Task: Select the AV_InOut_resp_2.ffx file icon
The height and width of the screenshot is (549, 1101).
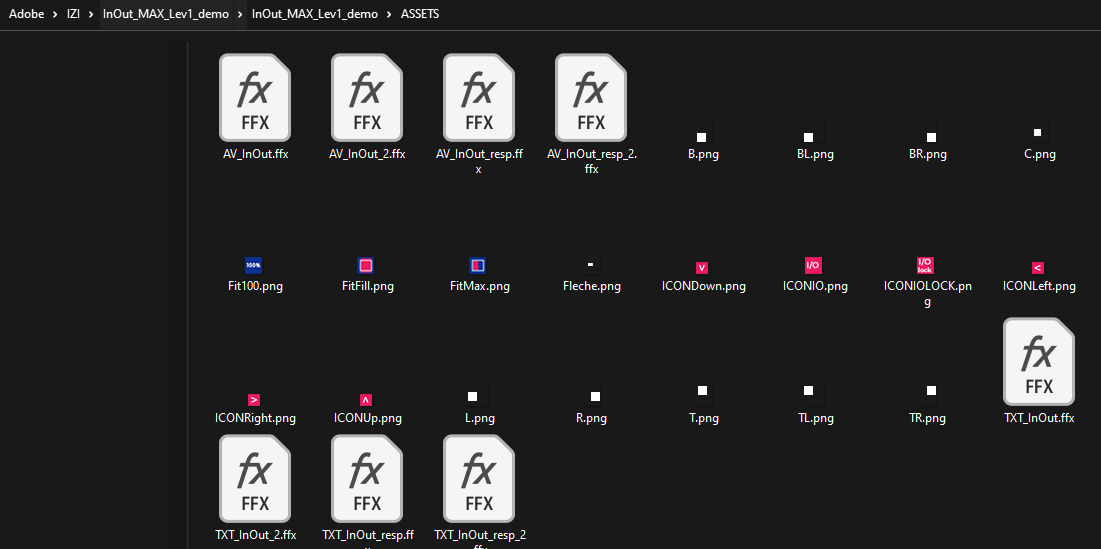Action: coord(591,98)
